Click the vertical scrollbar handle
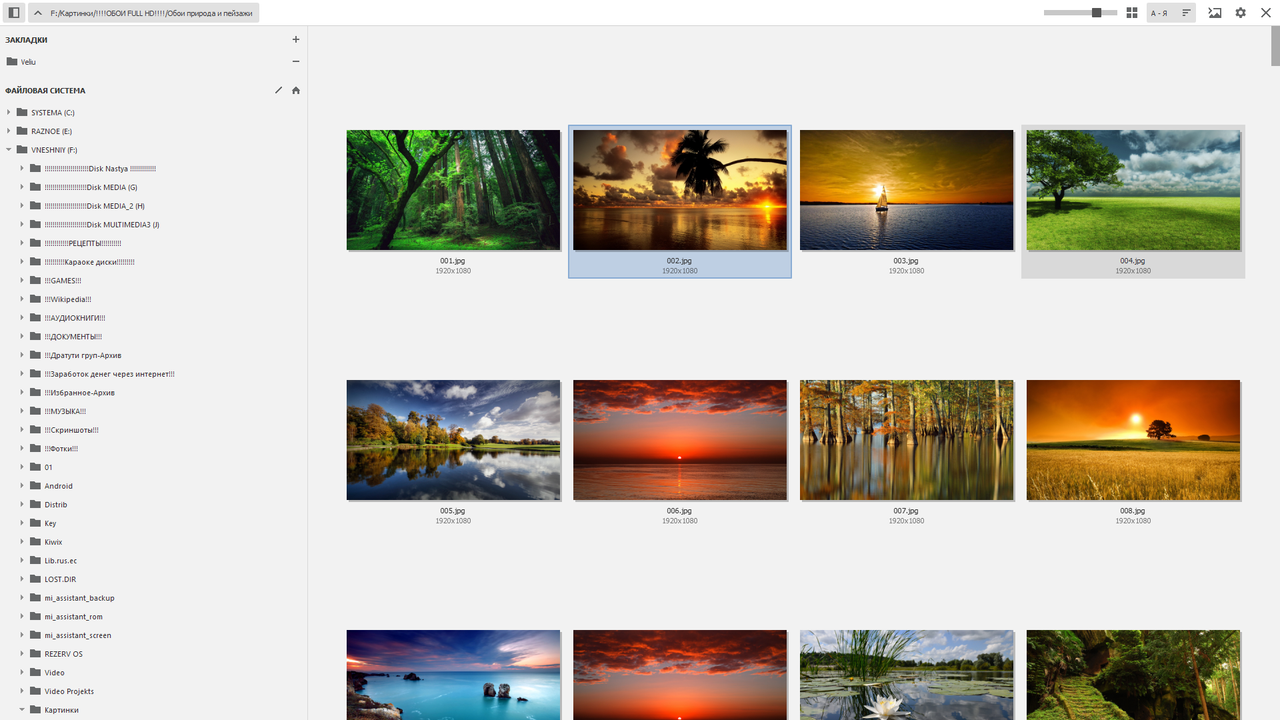Viewport: 1280px width, 720px height. tap(1275, 46)
